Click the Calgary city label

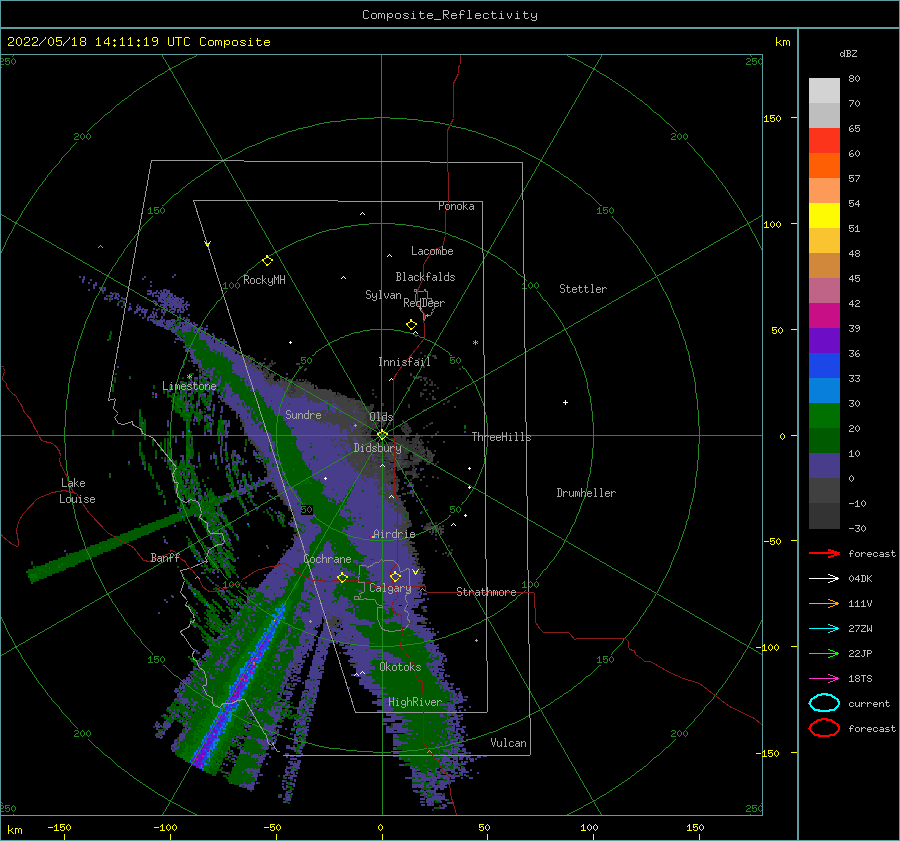390,588
